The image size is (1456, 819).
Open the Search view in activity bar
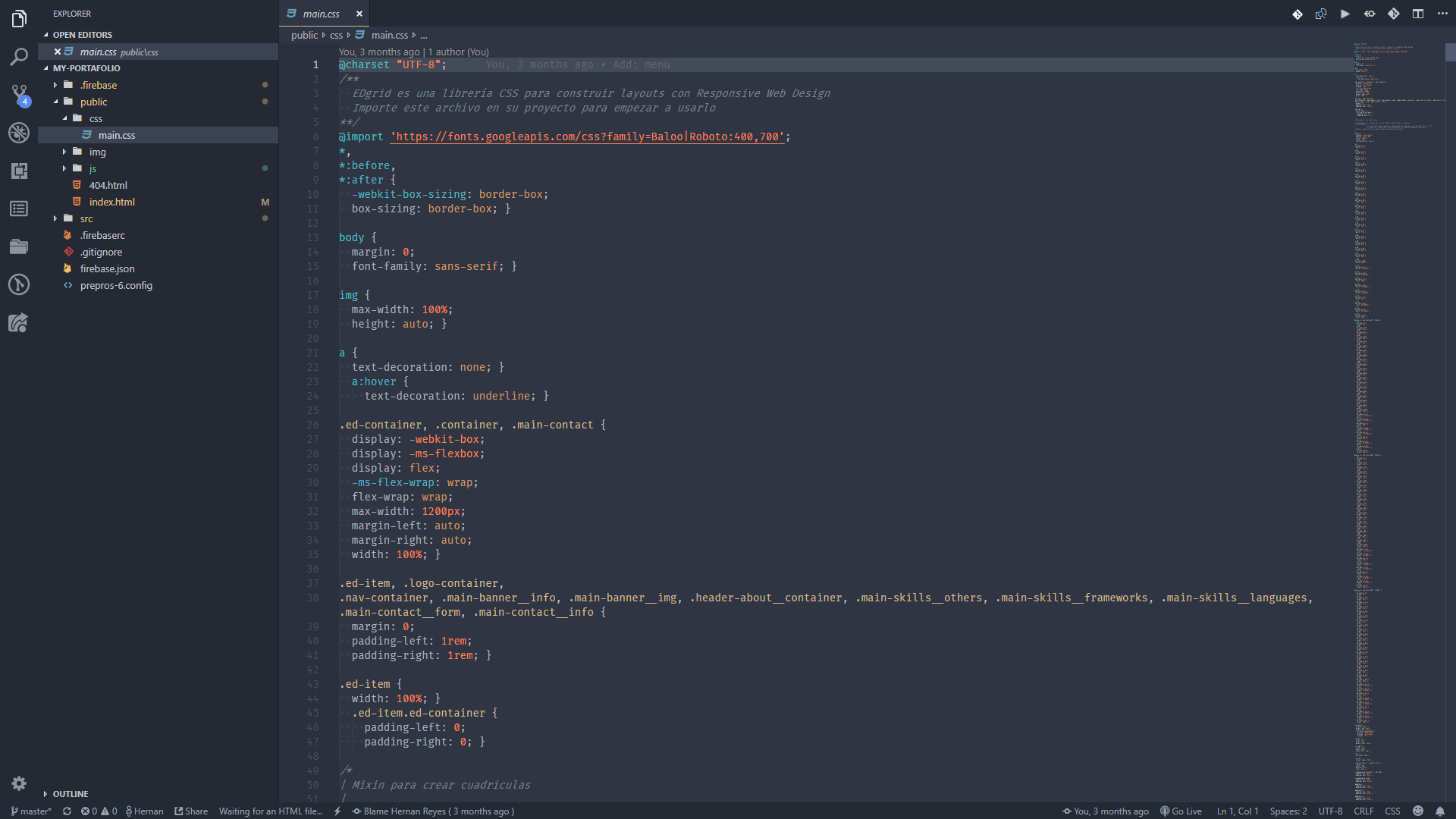click(x=19, y=57)
